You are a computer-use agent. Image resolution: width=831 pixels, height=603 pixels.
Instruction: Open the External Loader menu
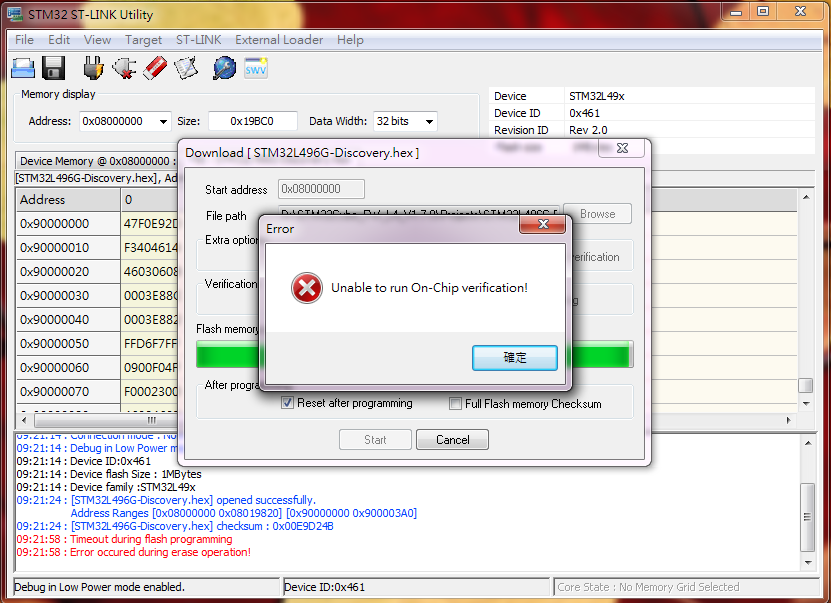(279, 40)
